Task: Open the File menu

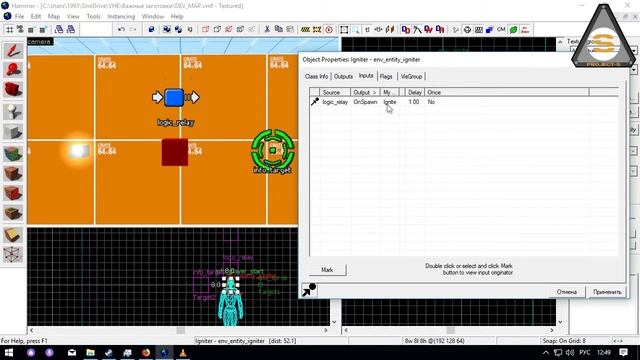Action: pos(19,16)
